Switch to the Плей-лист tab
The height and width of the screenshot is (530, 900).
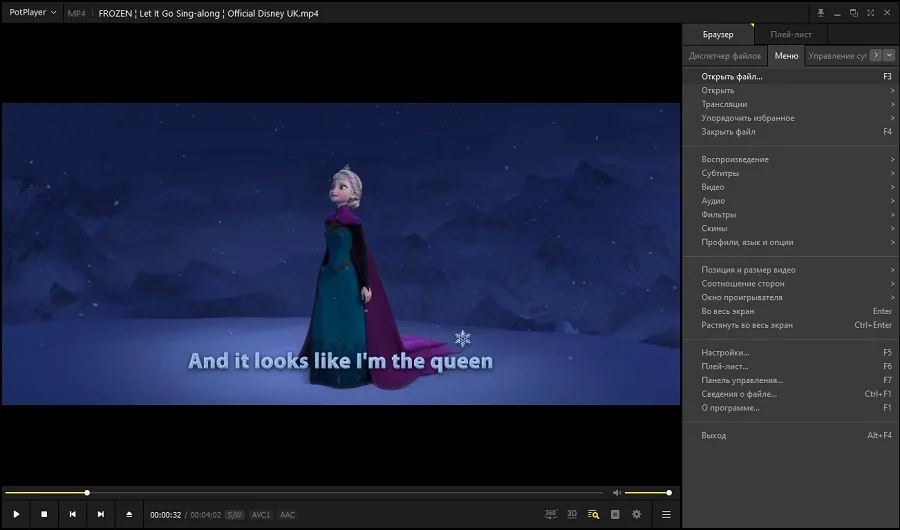tap(791, 34)
